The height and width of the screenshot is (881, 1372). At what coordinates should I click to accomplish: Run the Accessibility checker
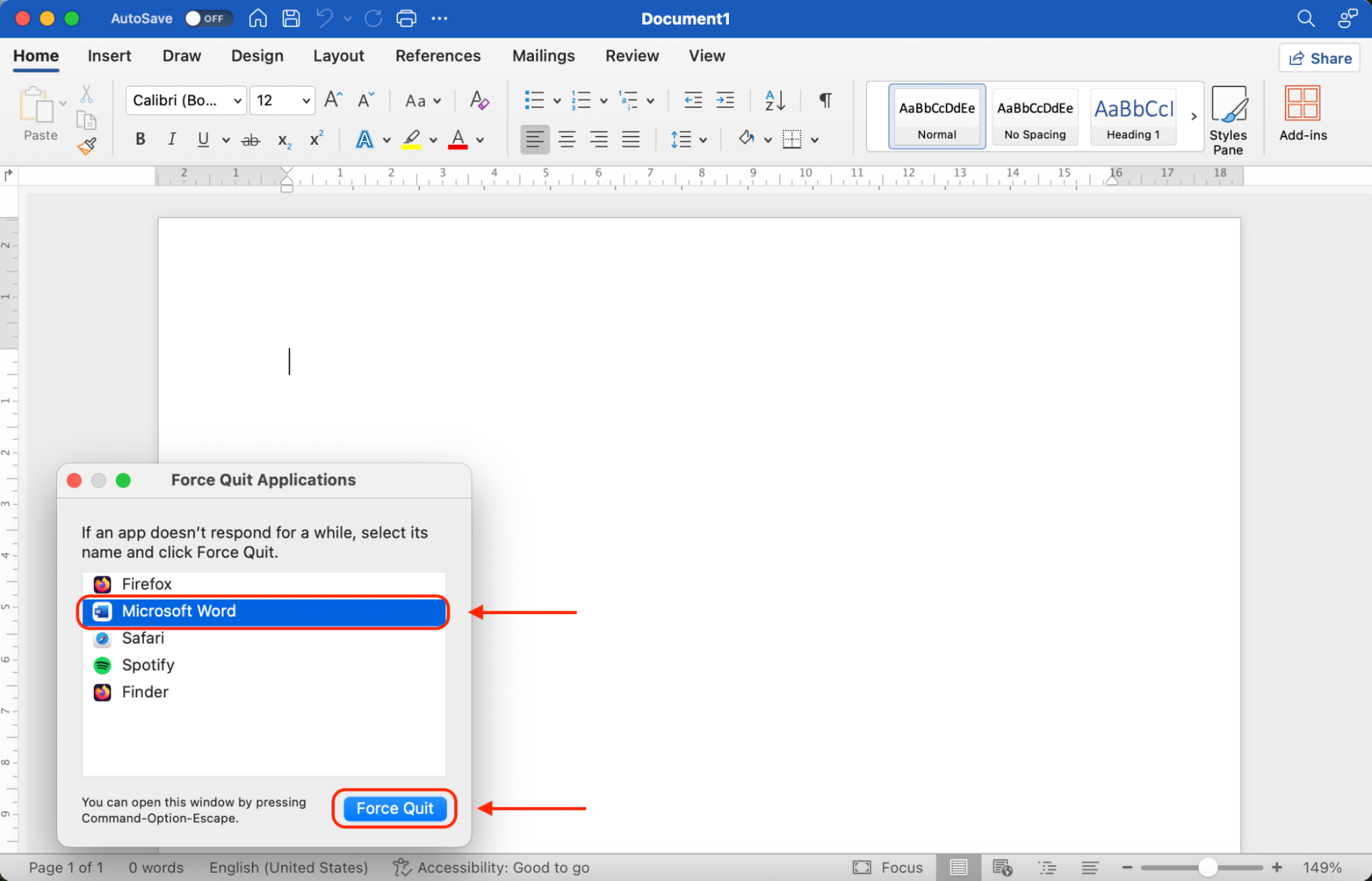click(x=490, y=867)
